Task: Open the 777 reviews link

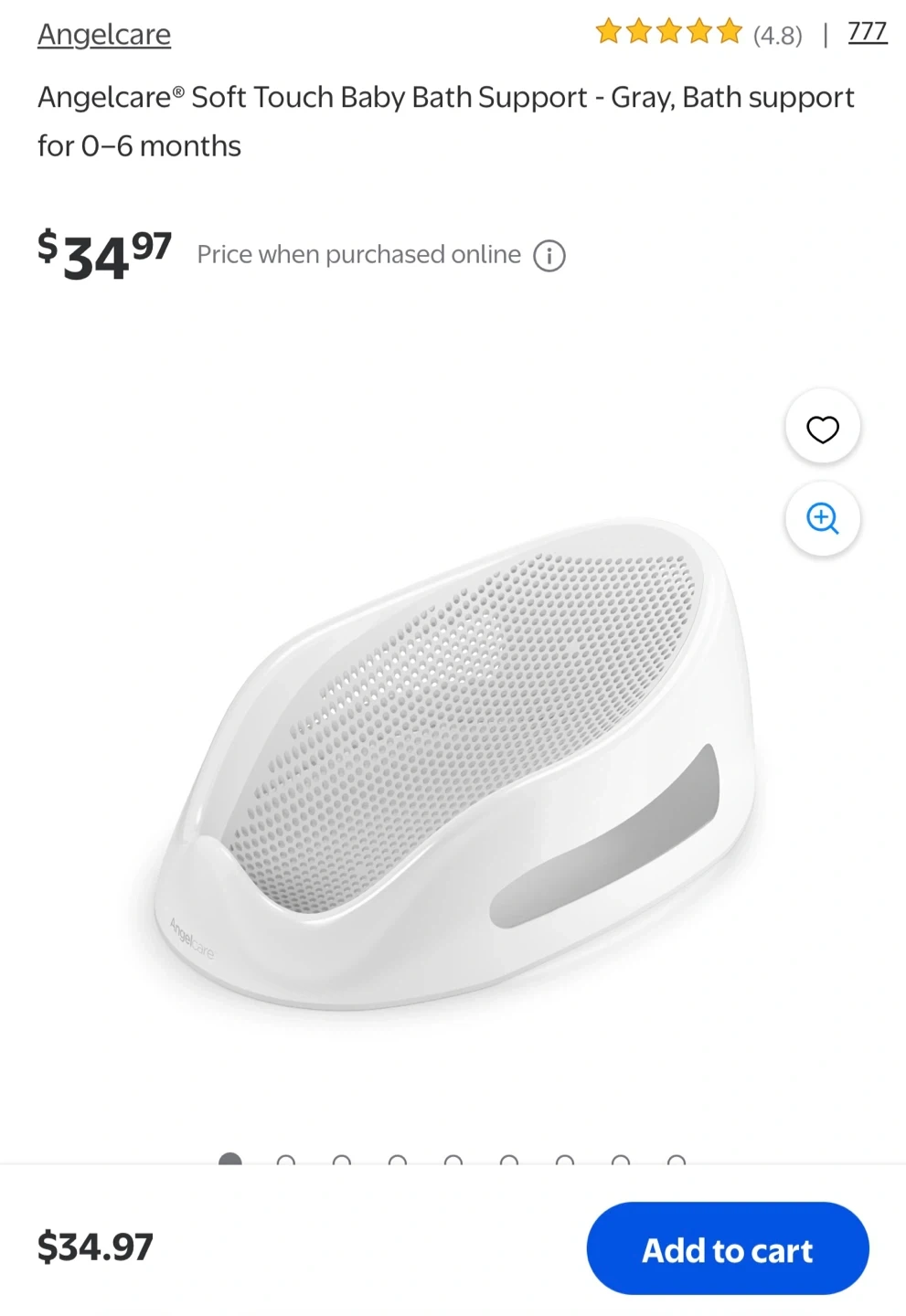Action: coord(868,32)
